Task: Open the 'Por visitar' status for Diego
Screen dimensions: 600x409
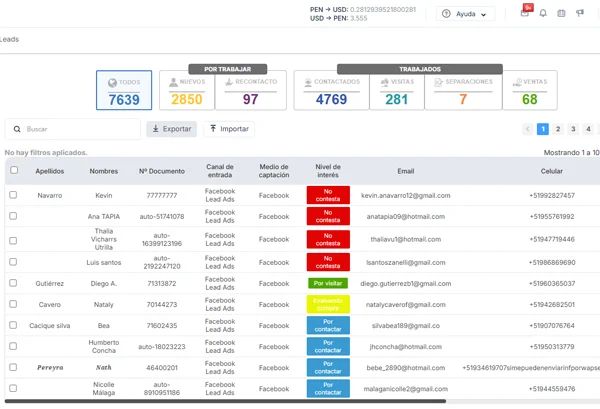Action: click(328, 283)
